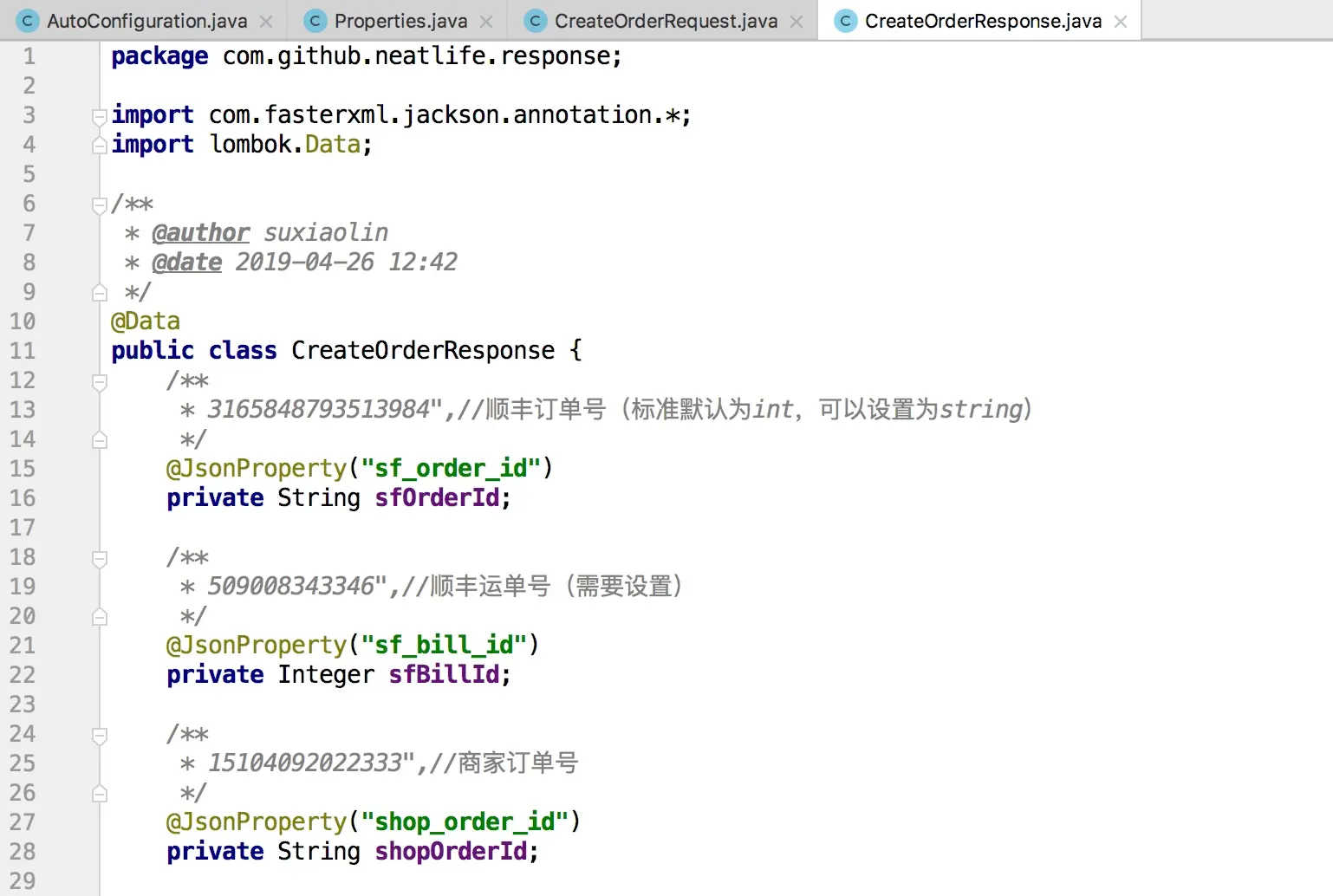
Task: Click the @Data annotation
Action: click(146, 321)
